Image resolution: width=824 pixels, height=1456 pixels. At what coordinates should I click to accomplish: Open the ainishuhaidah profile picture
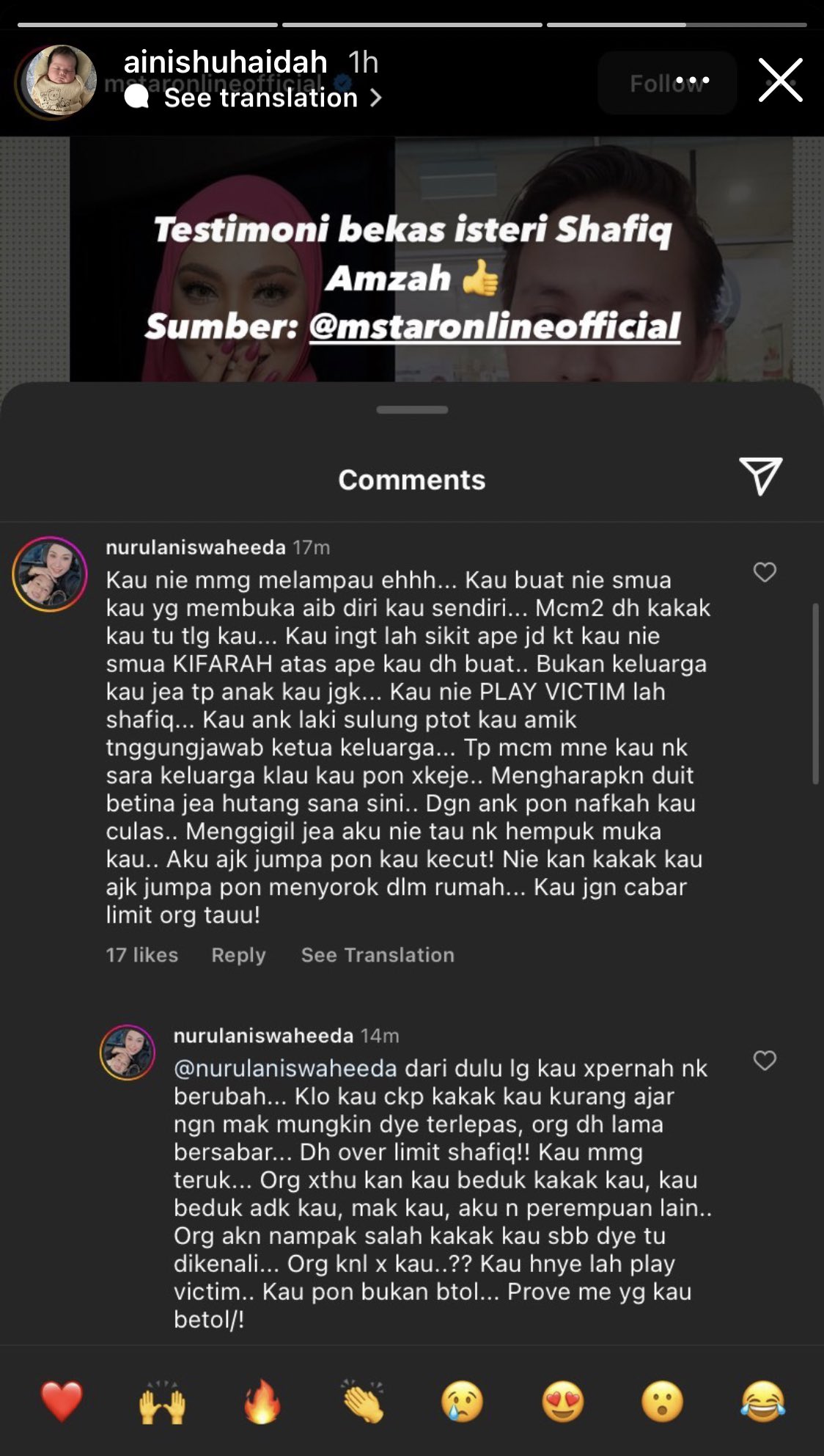point(57,81)
